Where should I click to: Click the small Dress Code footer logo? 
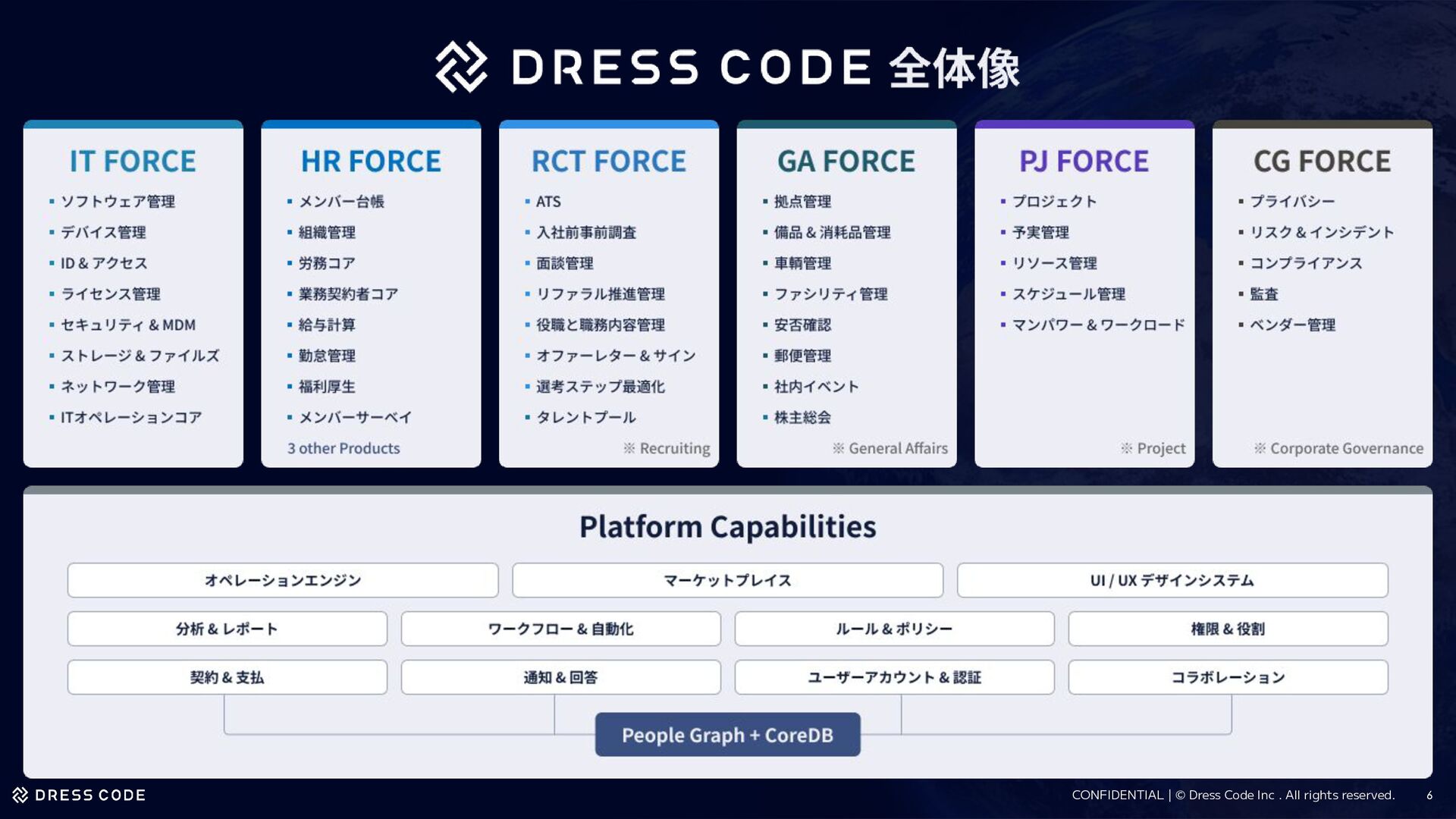pos(20,795)
